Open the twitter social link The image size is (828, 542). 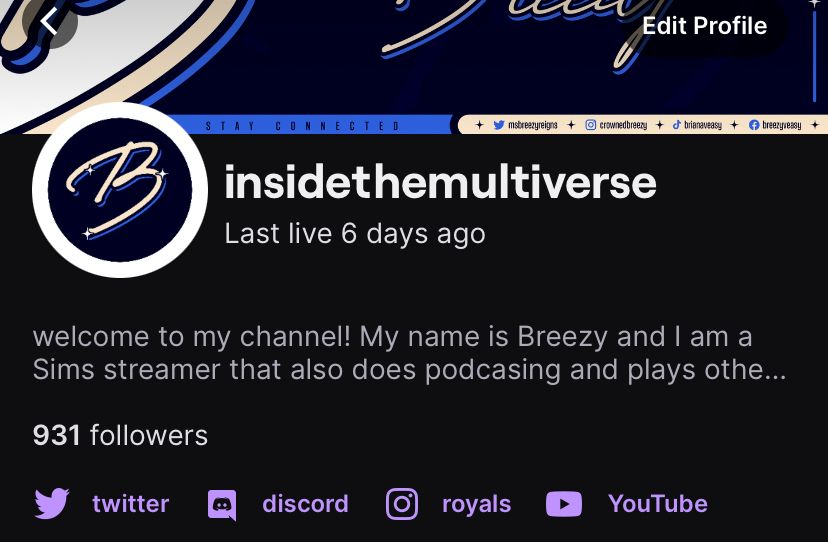pos(130,503)
